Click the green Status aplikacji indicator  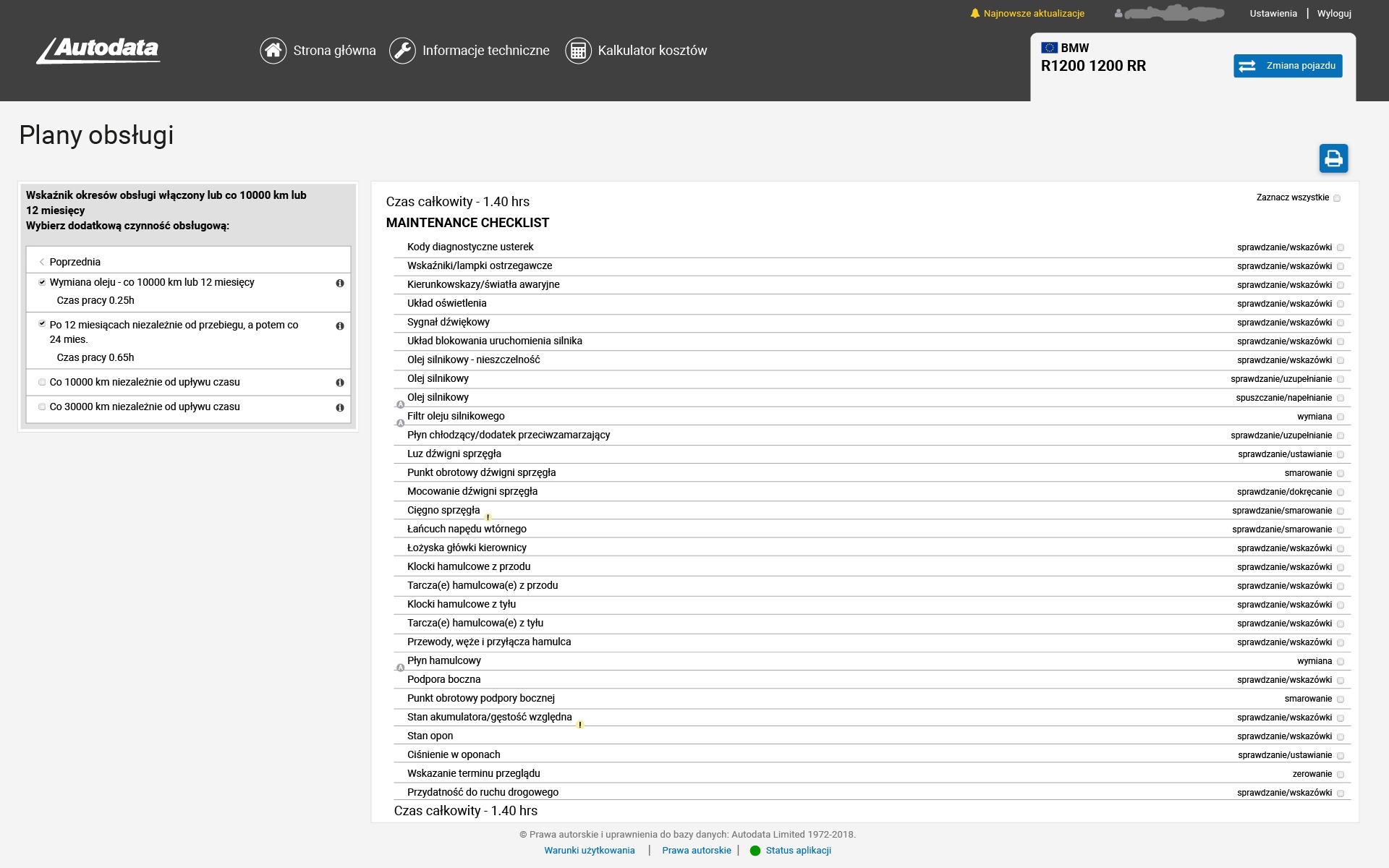(755, 851)
